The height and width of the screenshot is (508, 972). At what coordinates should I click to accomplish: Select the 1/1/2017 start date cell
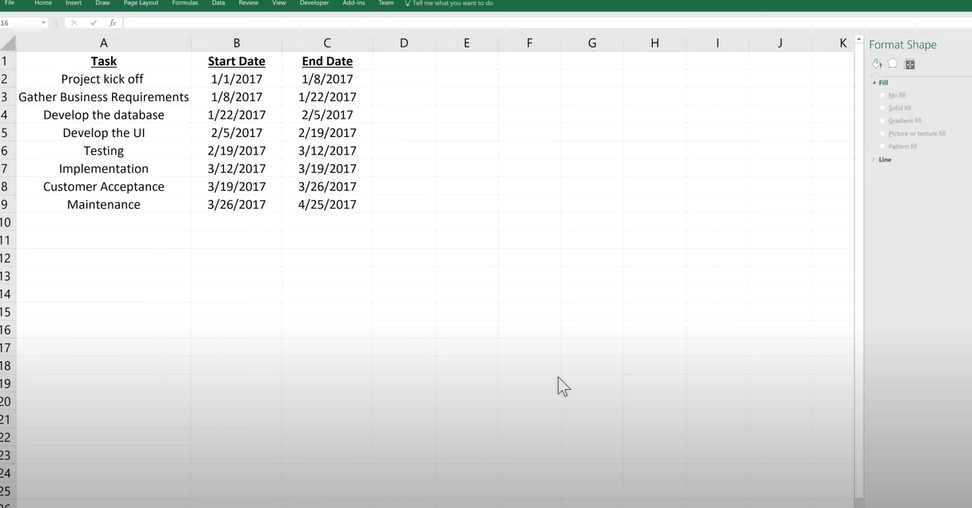[236, 79]
